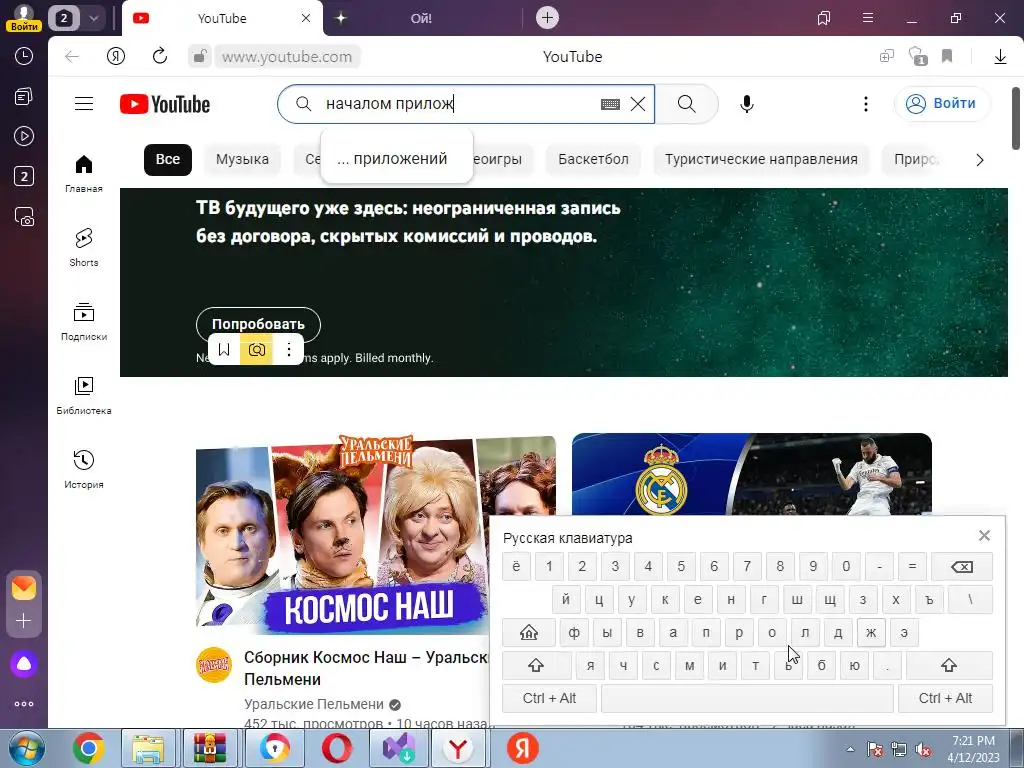Expand the tab group dropdown arrow
This screenshot has height=768, width=1024.
click(x=93, y=18)
